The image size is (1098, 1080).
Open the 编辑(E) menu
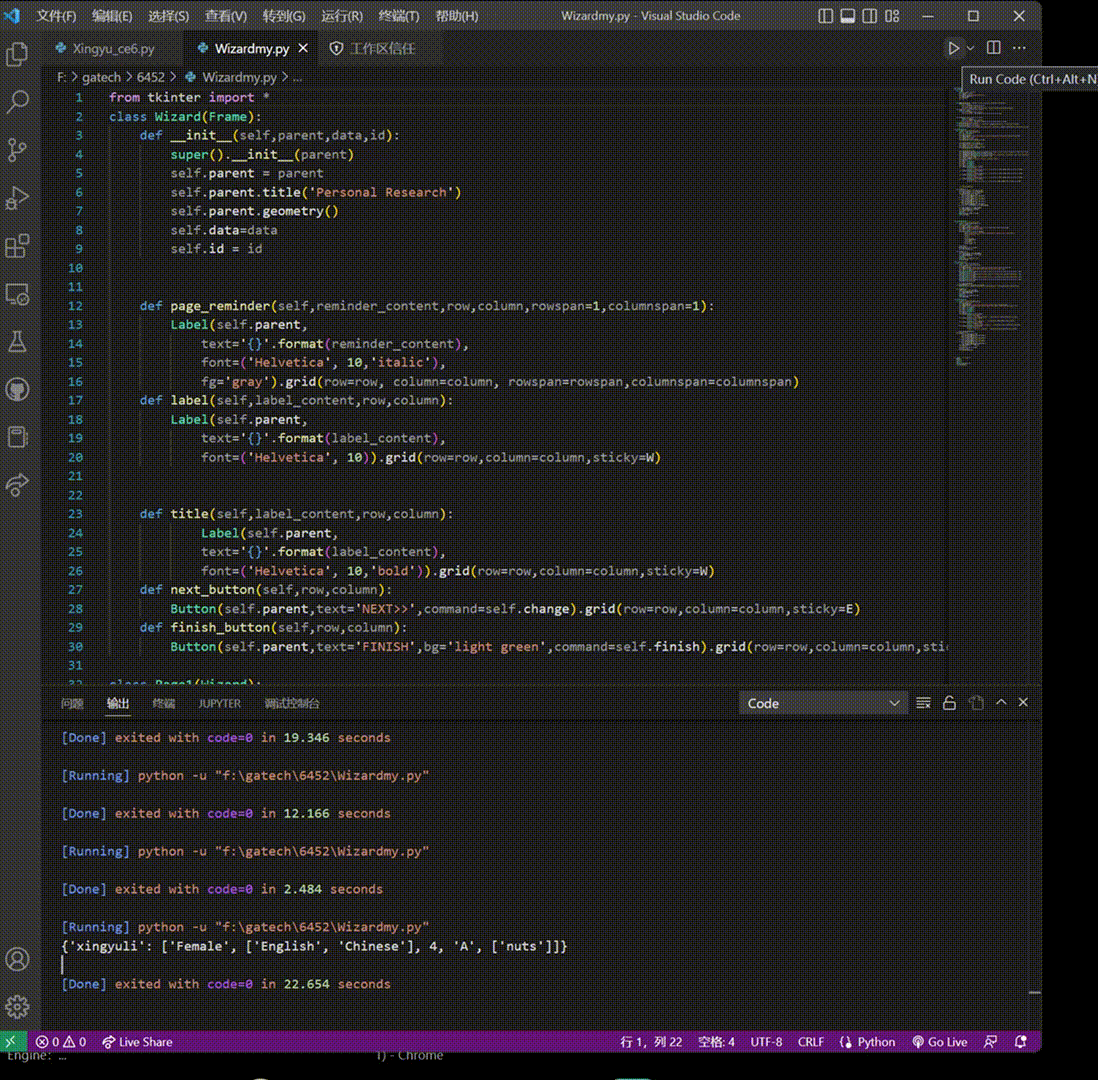click(112, 16)
